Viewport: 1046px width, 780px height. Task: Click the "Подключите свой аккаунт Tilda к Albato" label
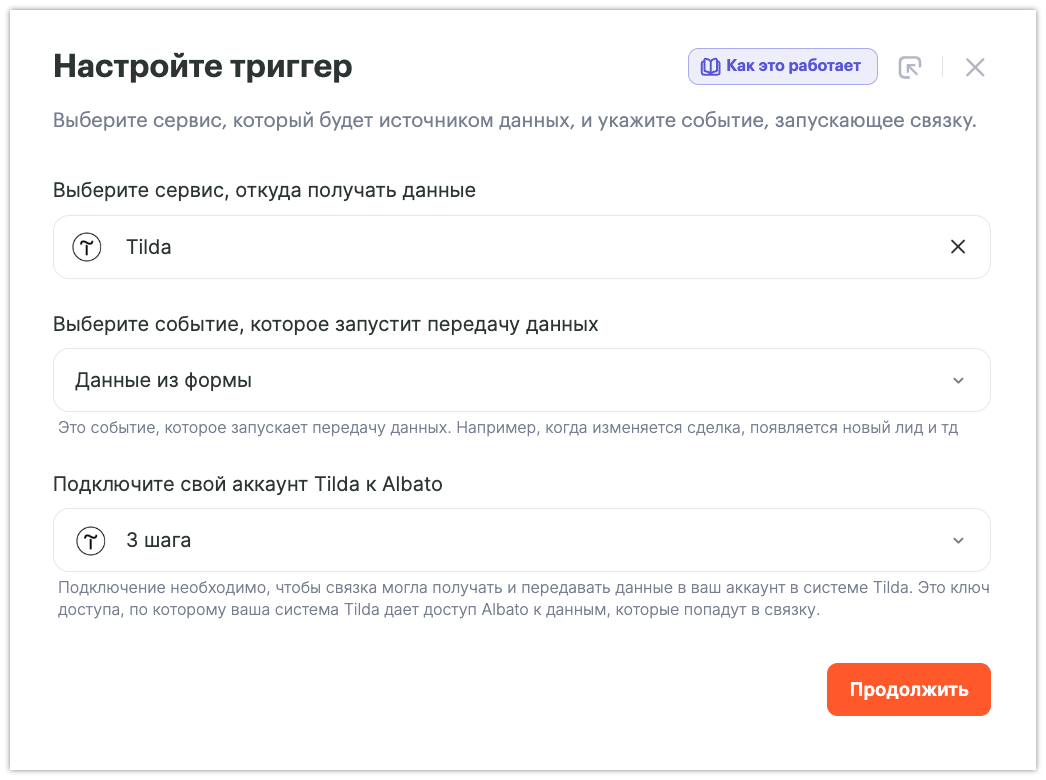[x=247, y=484]
